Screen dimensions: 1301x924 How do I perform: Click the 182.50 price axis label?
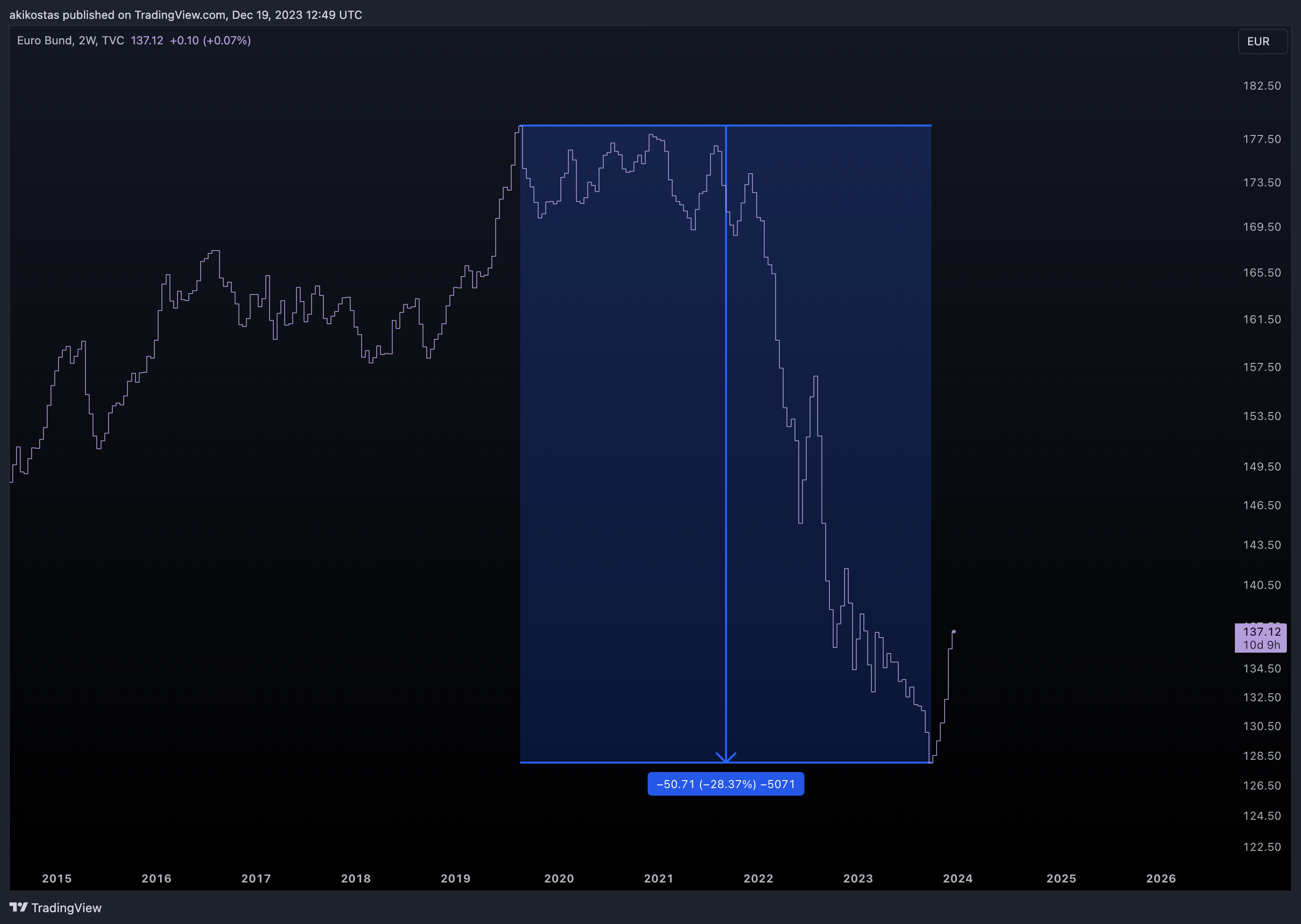[x=1262, y=86]
